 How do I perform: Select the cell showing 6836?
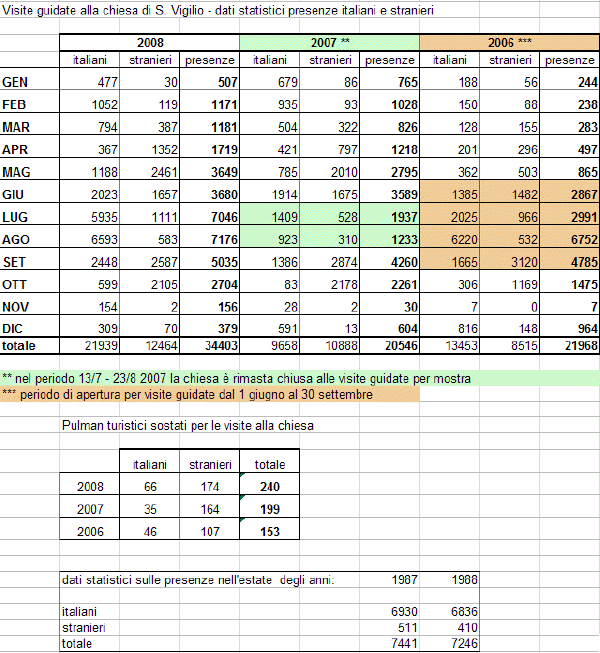click(449, 611)
